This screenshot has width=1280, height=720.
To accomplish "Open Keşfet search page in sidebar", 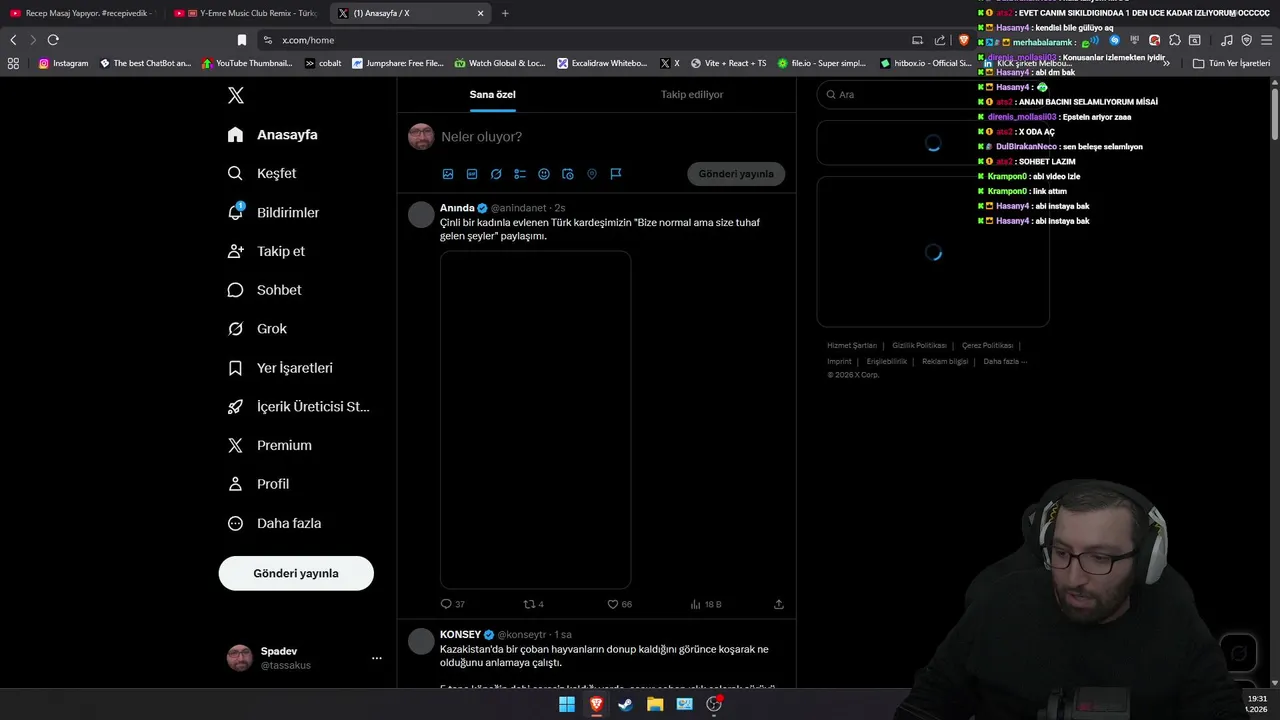I will [262, 173].
